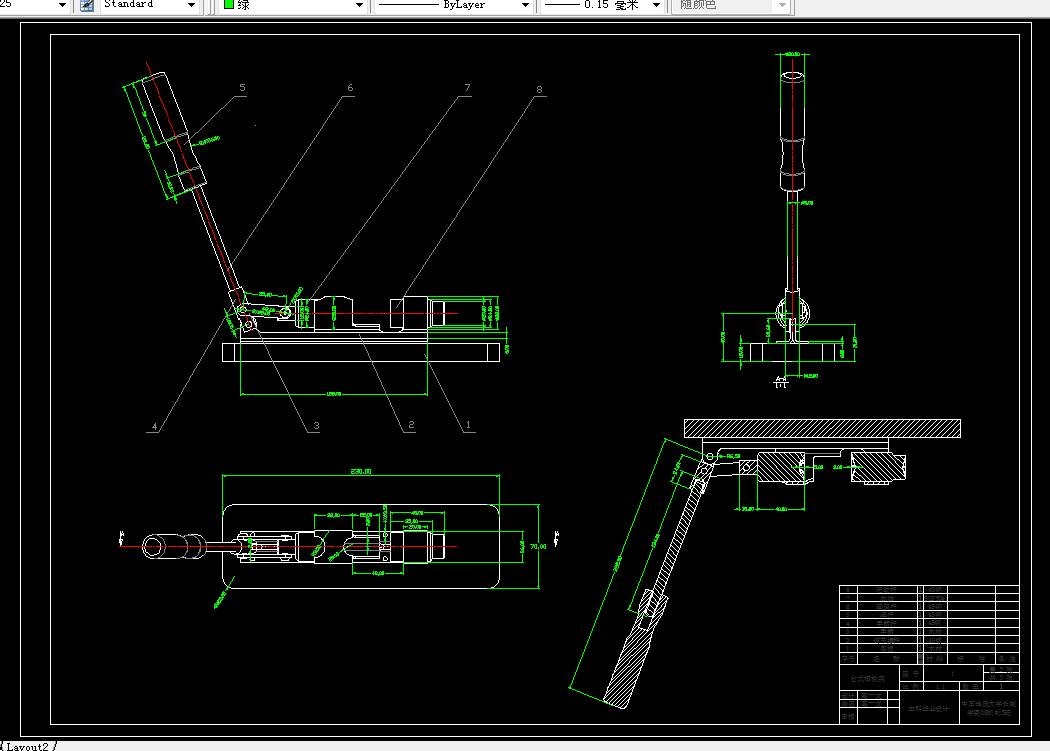
Task: Click the scrollbar area at the bottom
Action: (x=500, y=744)
